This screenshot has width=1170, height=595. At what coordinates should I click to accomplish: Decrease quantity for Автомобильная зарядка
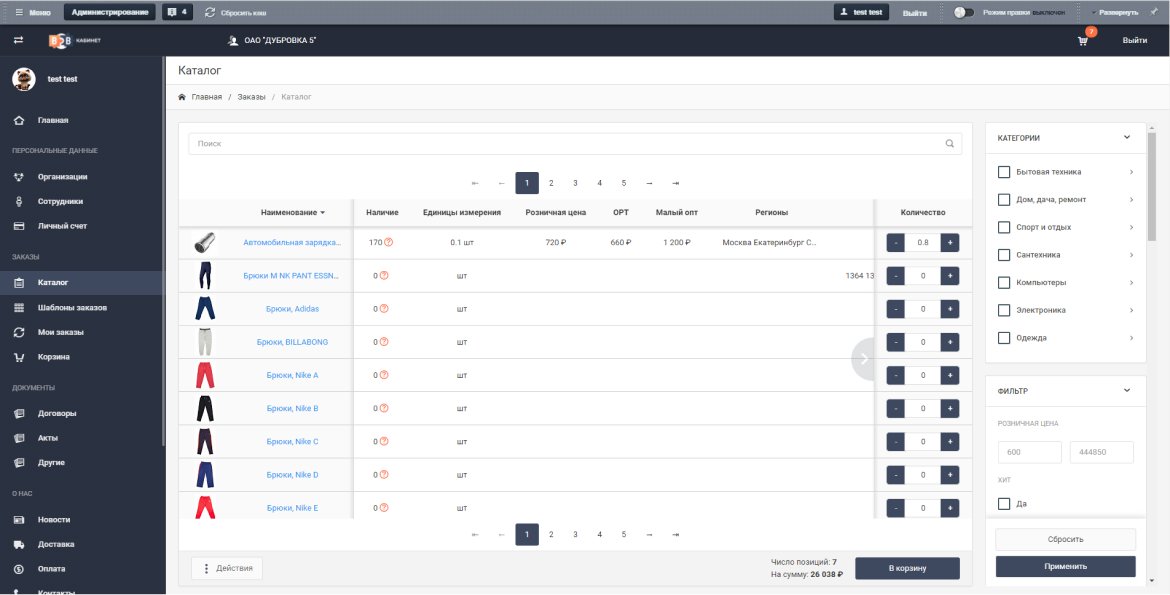click(x=895, y=243)
